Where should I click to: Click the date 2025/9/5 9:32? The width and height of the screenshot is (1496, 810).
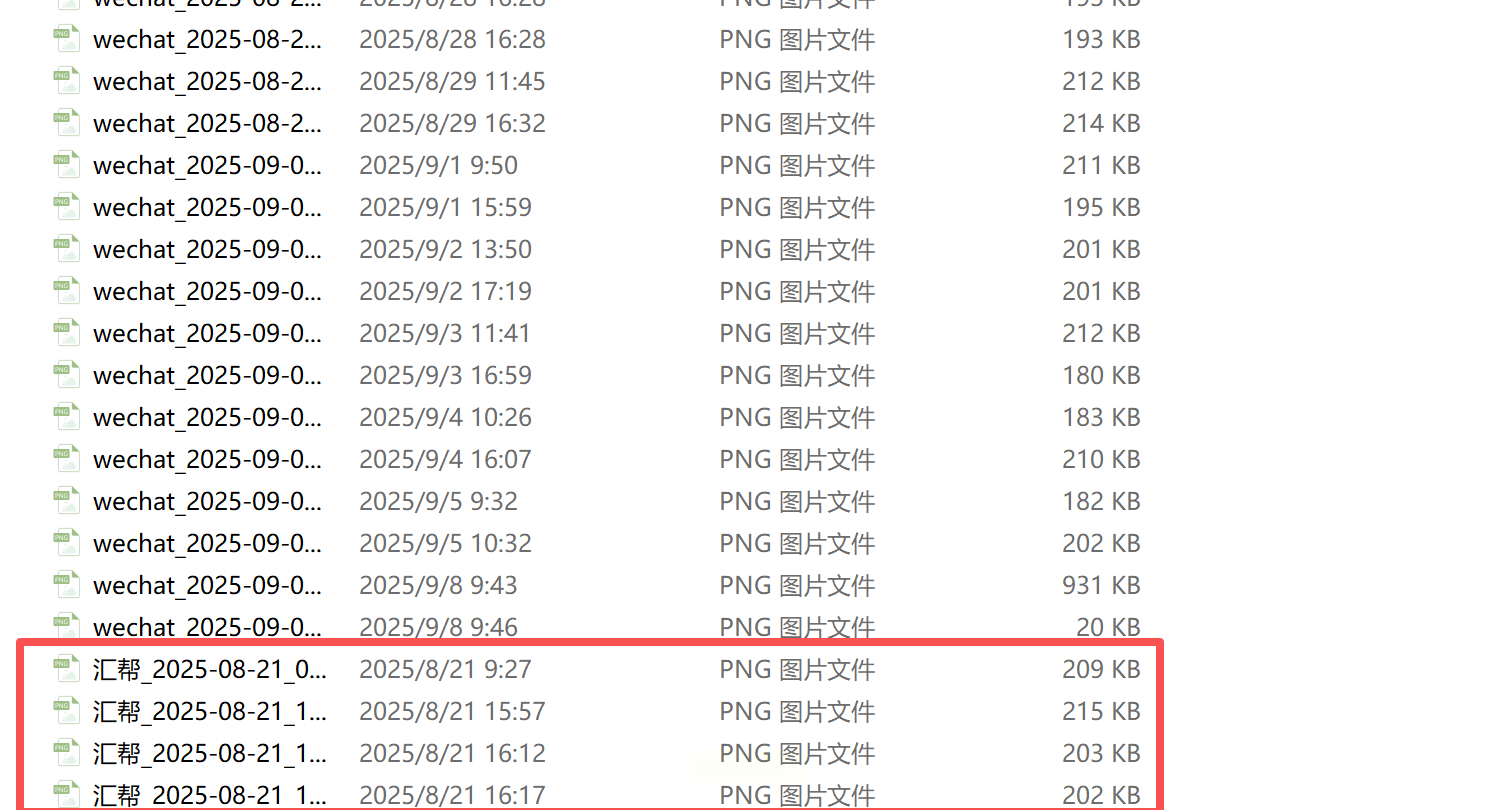pyautogui.click(x=438, y=501)
